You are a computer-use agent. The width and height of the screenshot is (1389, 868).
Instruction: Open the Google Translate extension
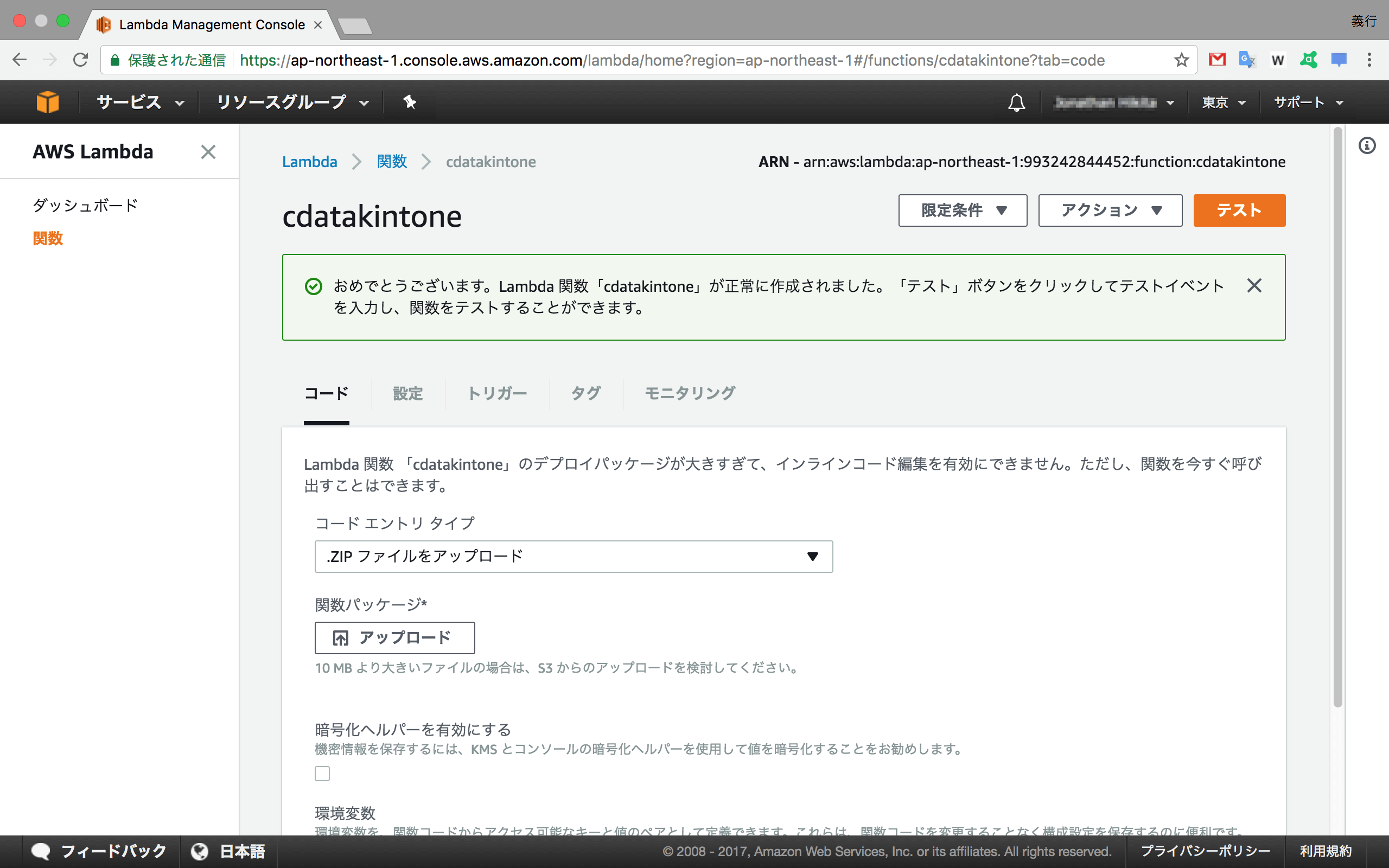1247,59
